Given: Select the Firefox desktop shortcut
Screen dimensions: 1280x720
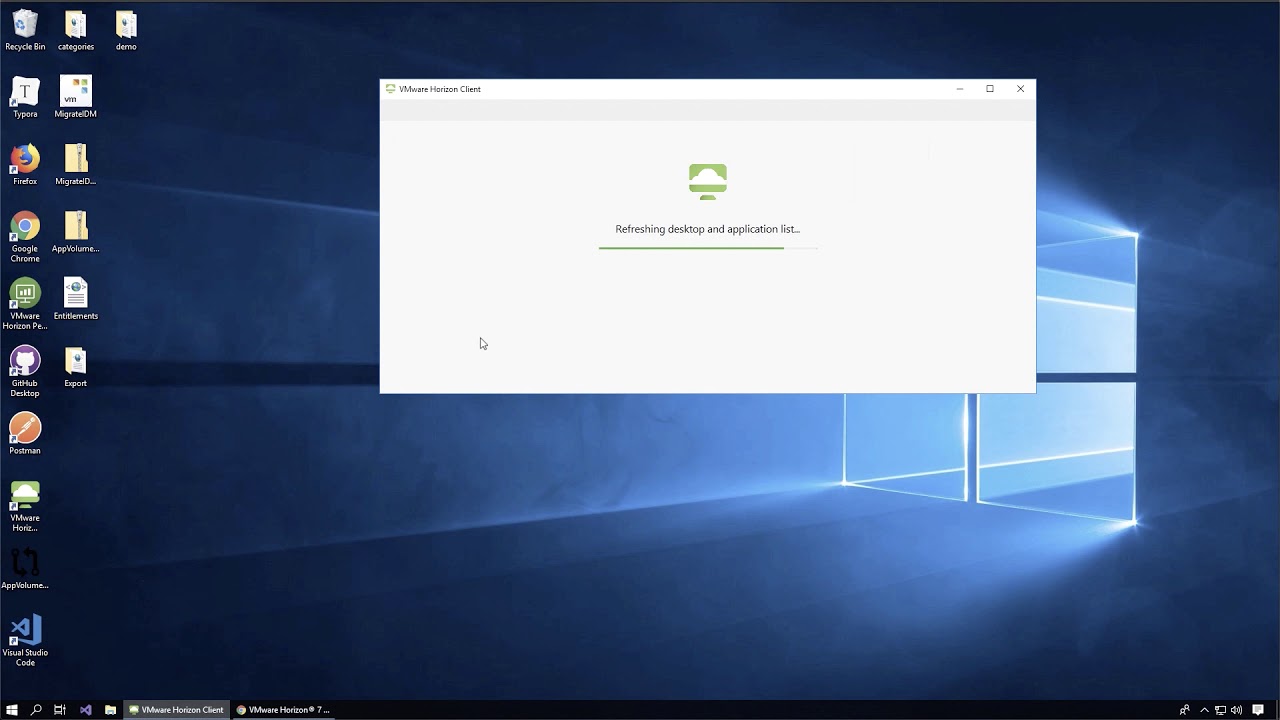Looking at the screenshot, I should pyautogui.click(x=25, y=165).
